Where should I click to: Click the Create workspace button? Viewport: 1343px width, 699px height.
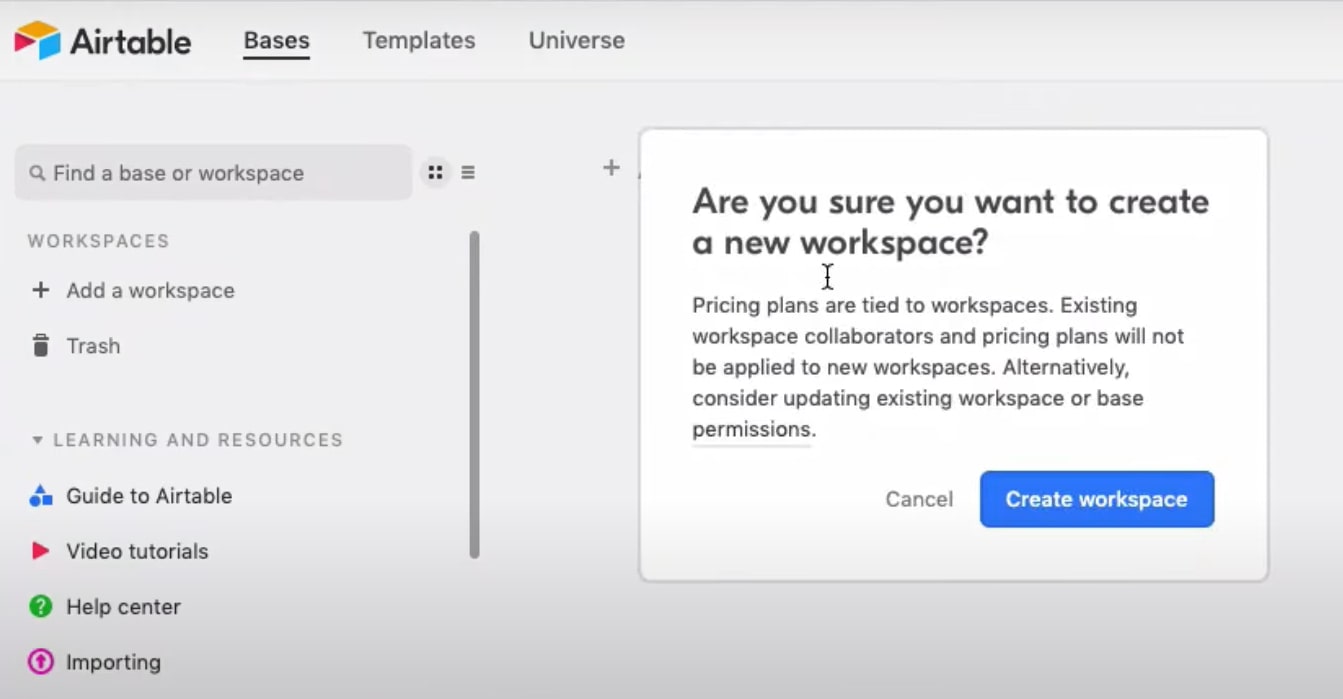point(1096,499)
